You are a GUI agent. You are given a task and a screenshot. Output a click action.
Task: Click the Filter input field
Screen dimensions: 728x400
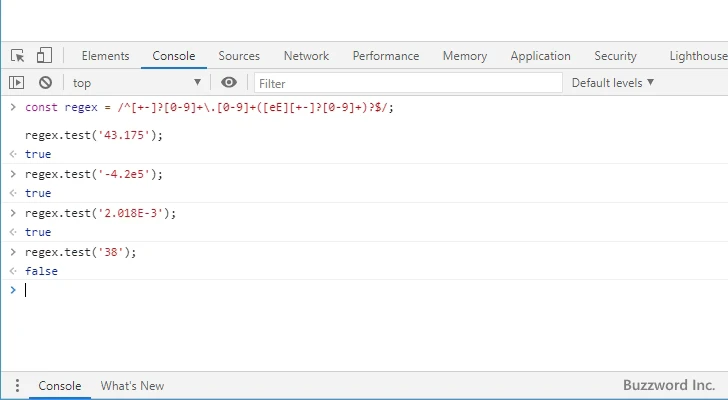click(x=405, y=83)
